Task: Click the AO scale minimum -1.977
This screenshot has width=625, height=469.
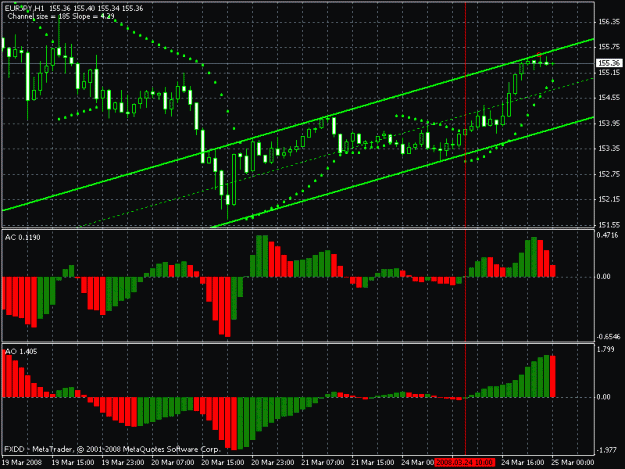Action: (x=607, y=450)
